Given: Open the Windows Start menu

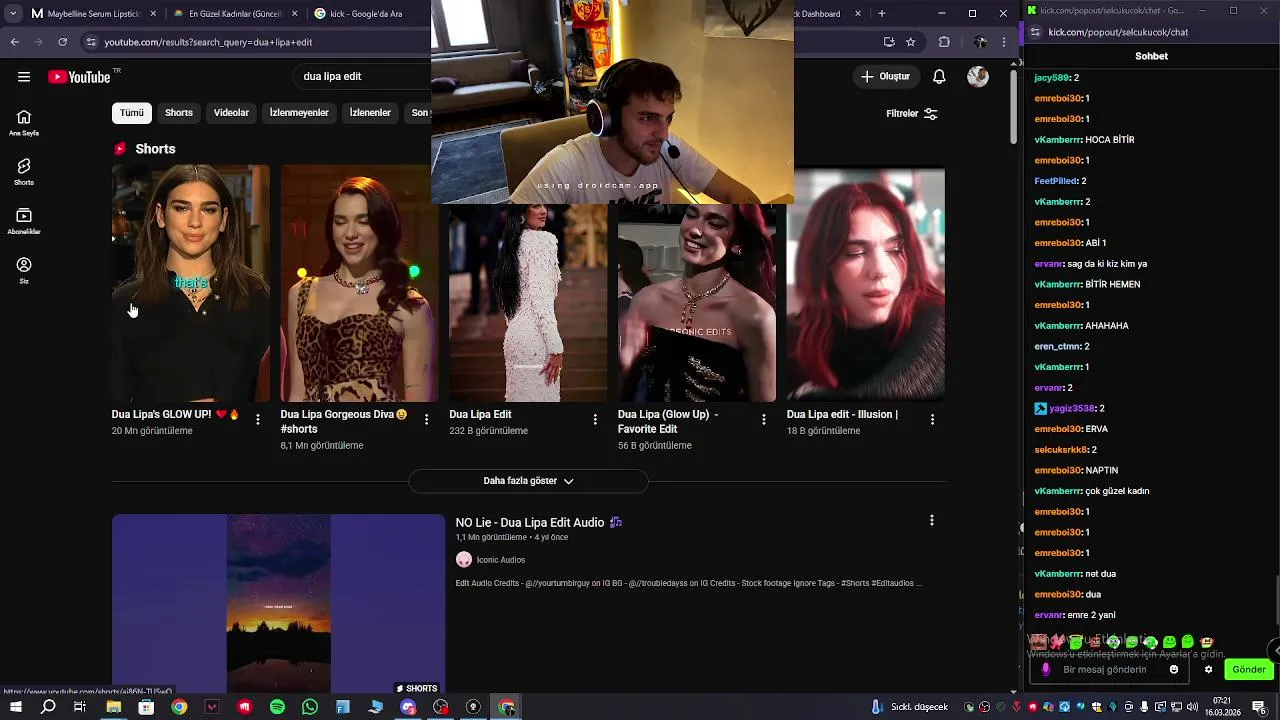Looking at the screenshot, I should click(x=15, y=707).
